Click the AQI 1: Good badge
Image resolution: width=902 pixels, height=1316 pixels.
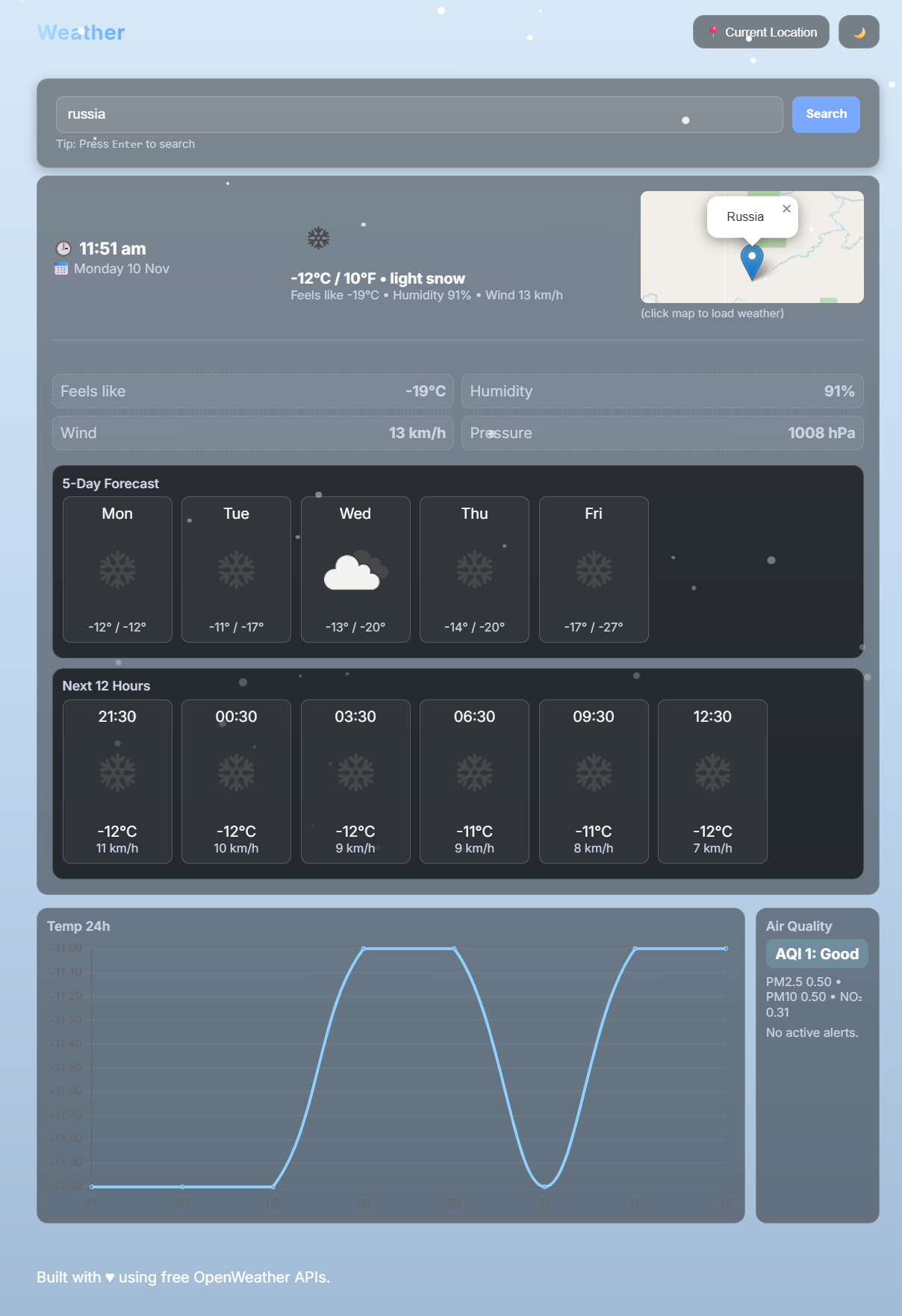point(817,954)
